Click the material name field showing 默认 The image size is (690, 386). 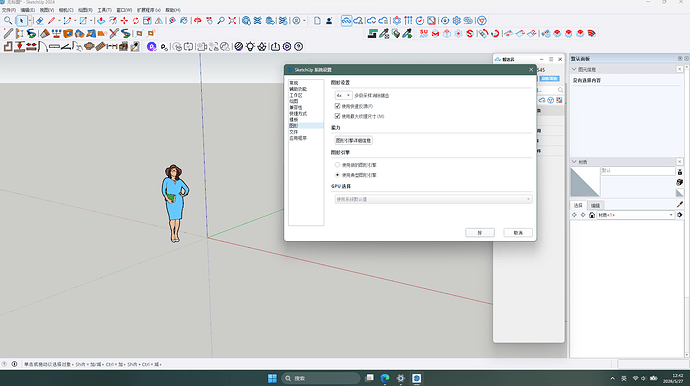click(x=638, y=171)
